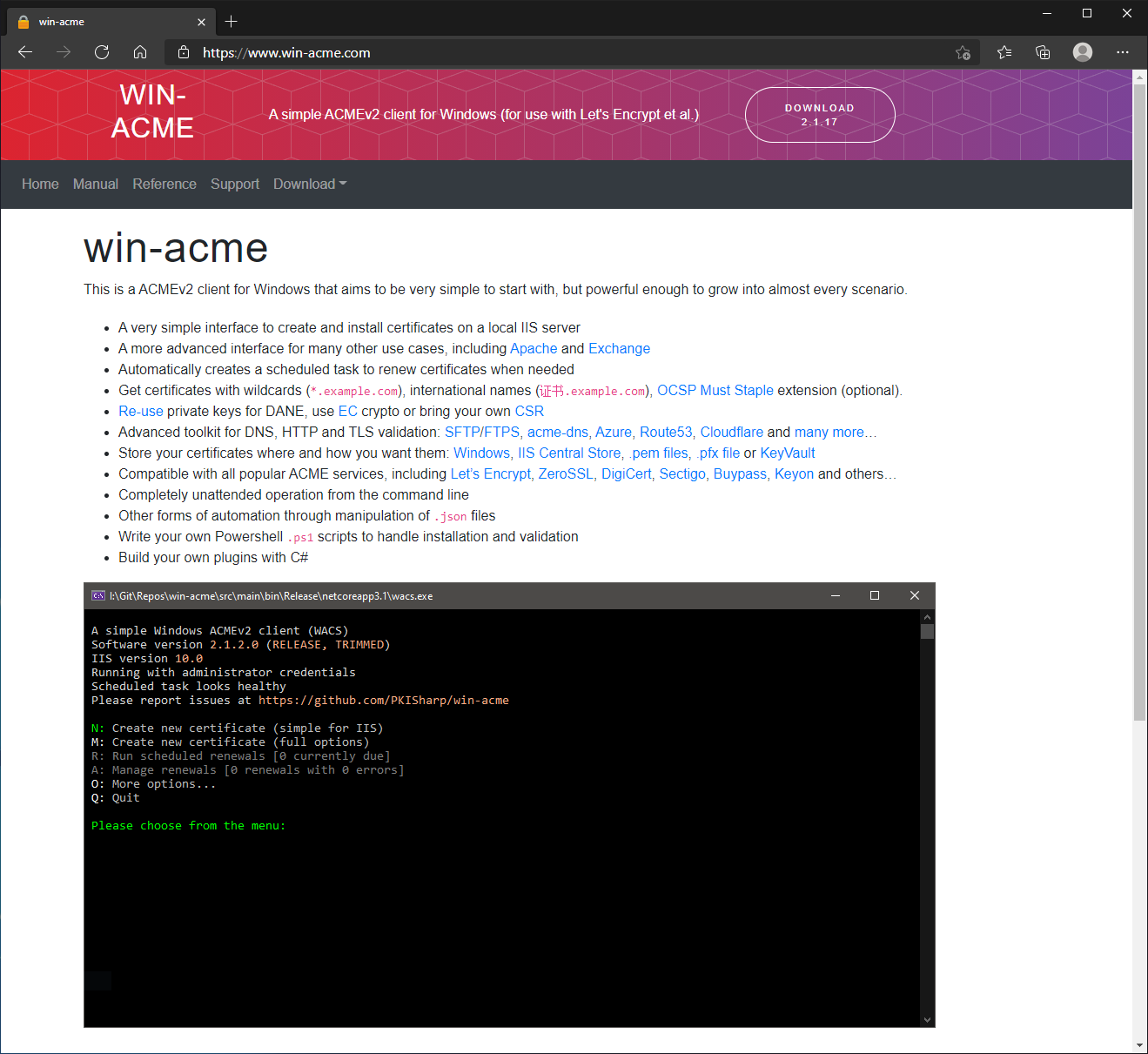Open the Manual navigation item
This screenshot has width=1148, height=1054.
(96, 184)
